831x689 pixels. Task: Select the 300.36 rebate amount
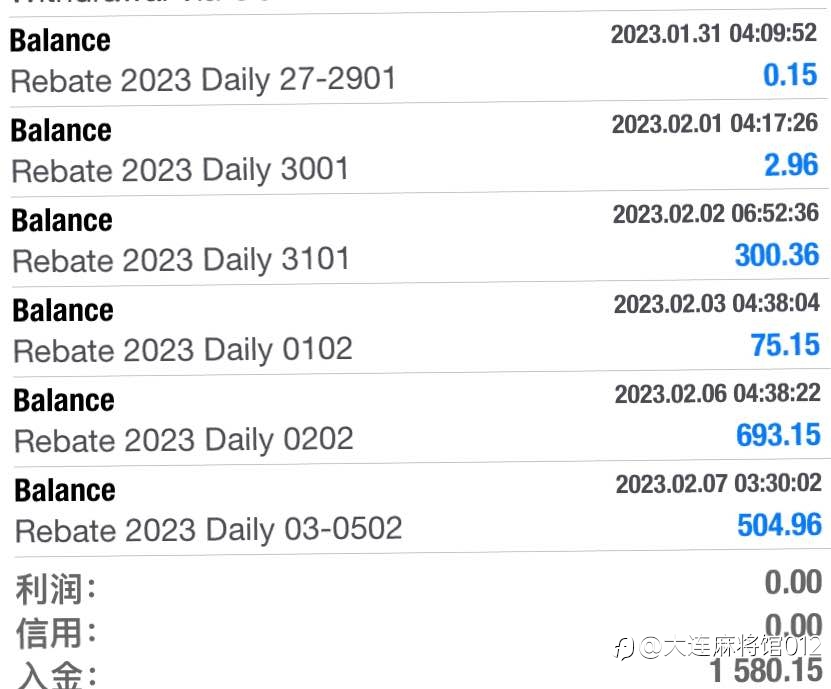[777, 255]
